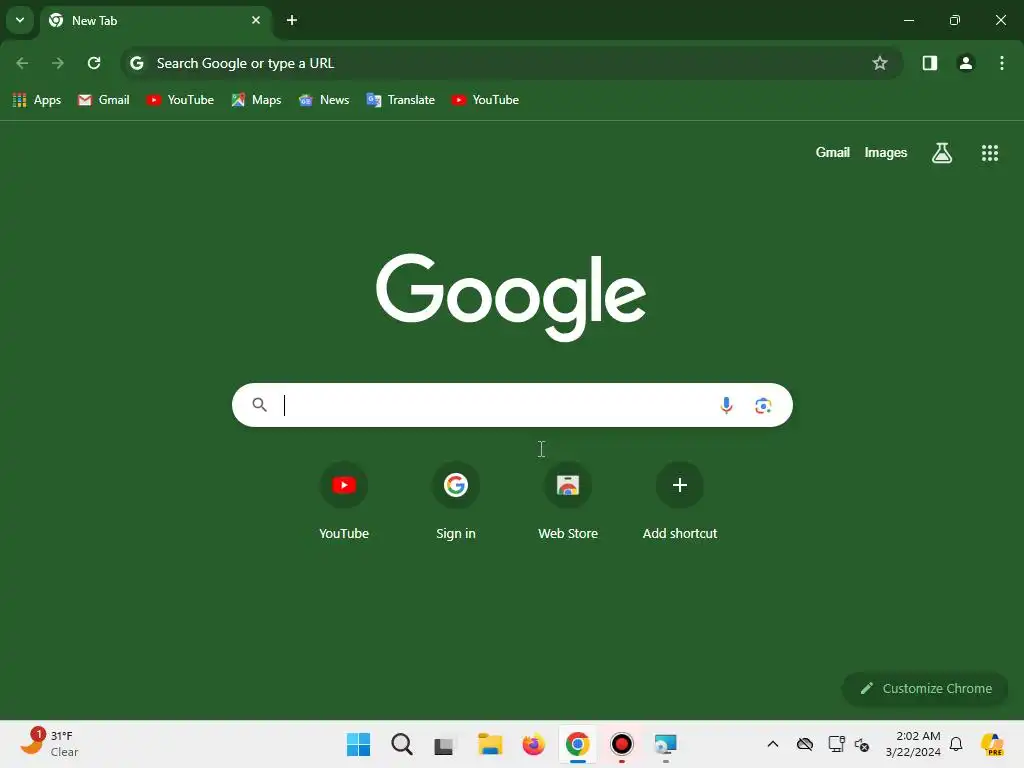Screen dimensions: 1024x768
Task: Click Chrome icon on taskbar
Action: pyautogui.click(x=577, y=744)
